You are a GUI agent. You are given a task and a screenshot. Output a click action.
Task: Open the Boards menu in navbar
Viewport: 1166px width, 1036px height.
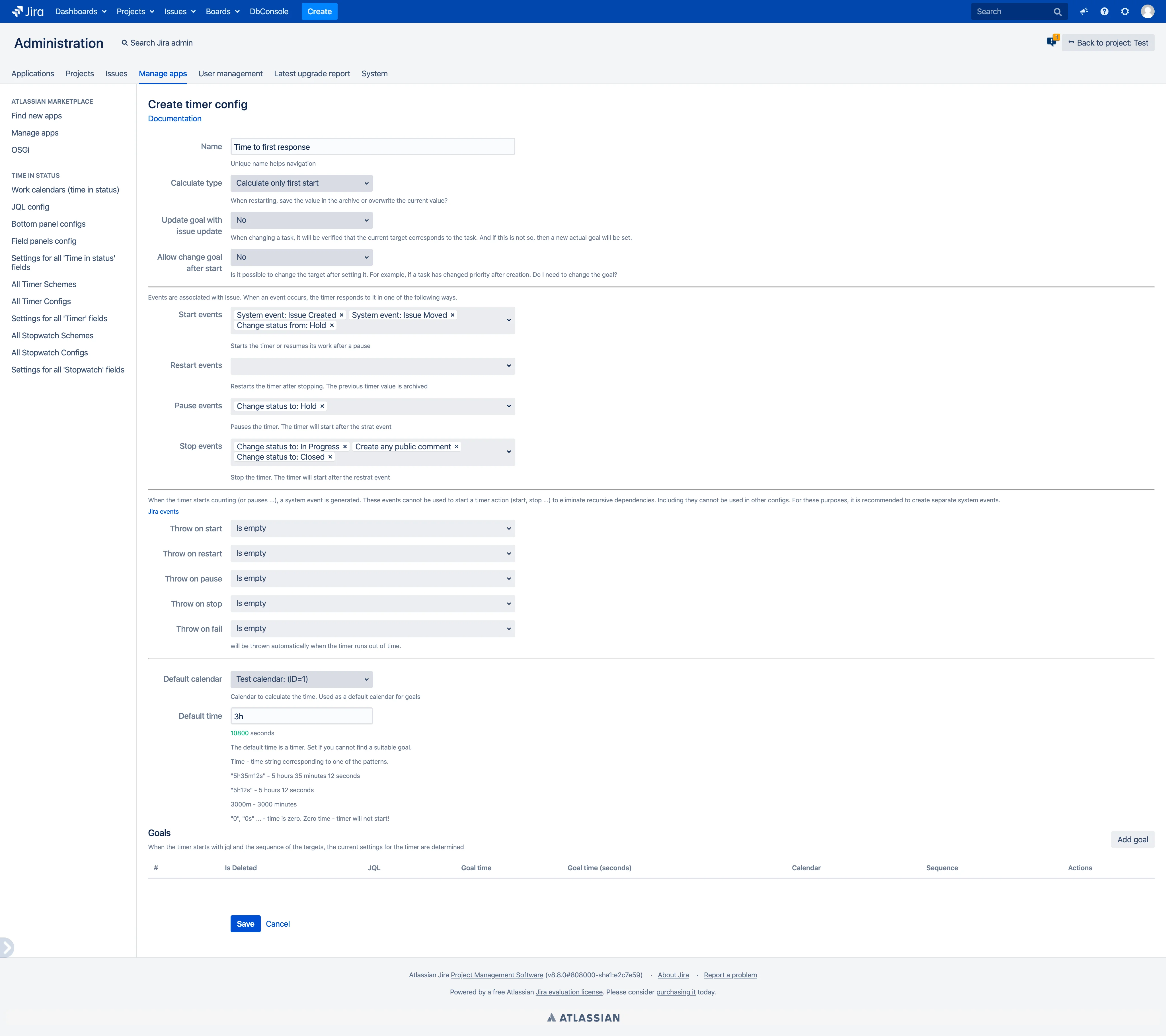point(223,11)
